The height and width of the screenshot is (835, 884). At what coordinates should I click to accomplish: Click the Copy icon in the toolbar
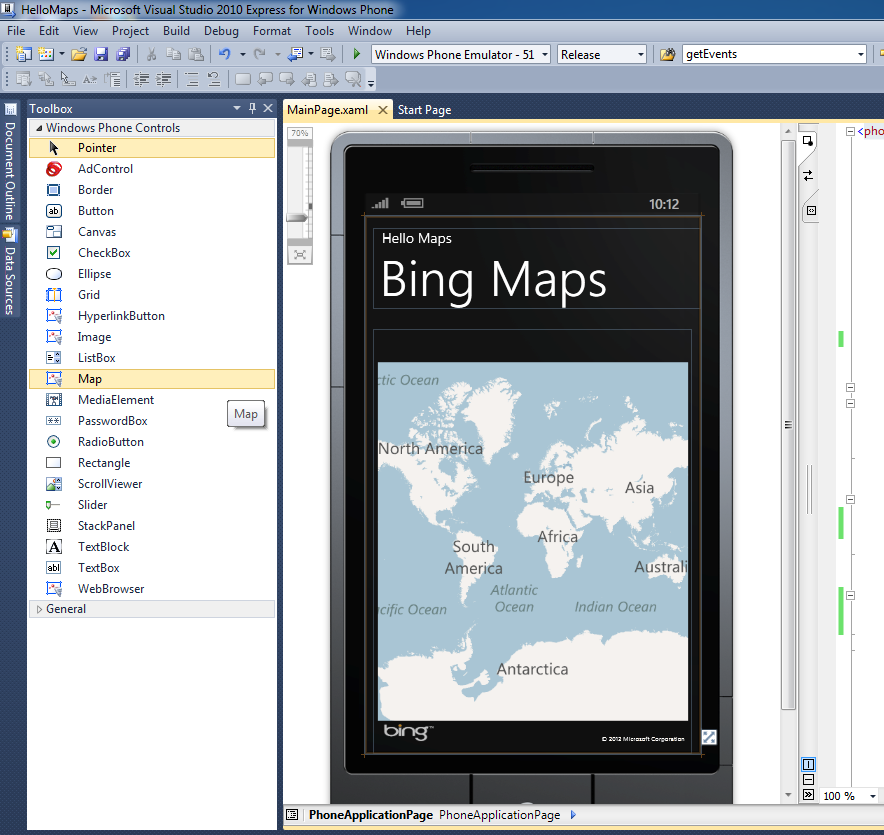173,54
